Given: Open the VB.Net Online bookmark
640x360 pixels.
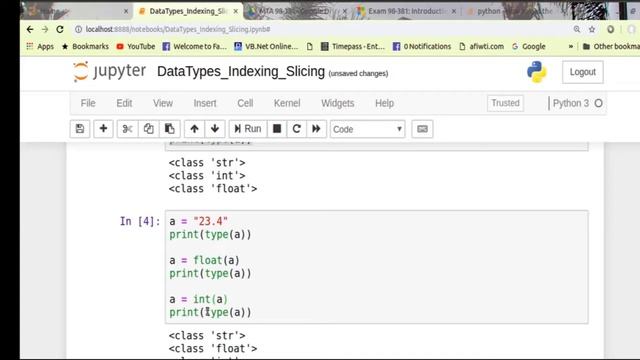Looking at the screenshot, I should [266, 47].
